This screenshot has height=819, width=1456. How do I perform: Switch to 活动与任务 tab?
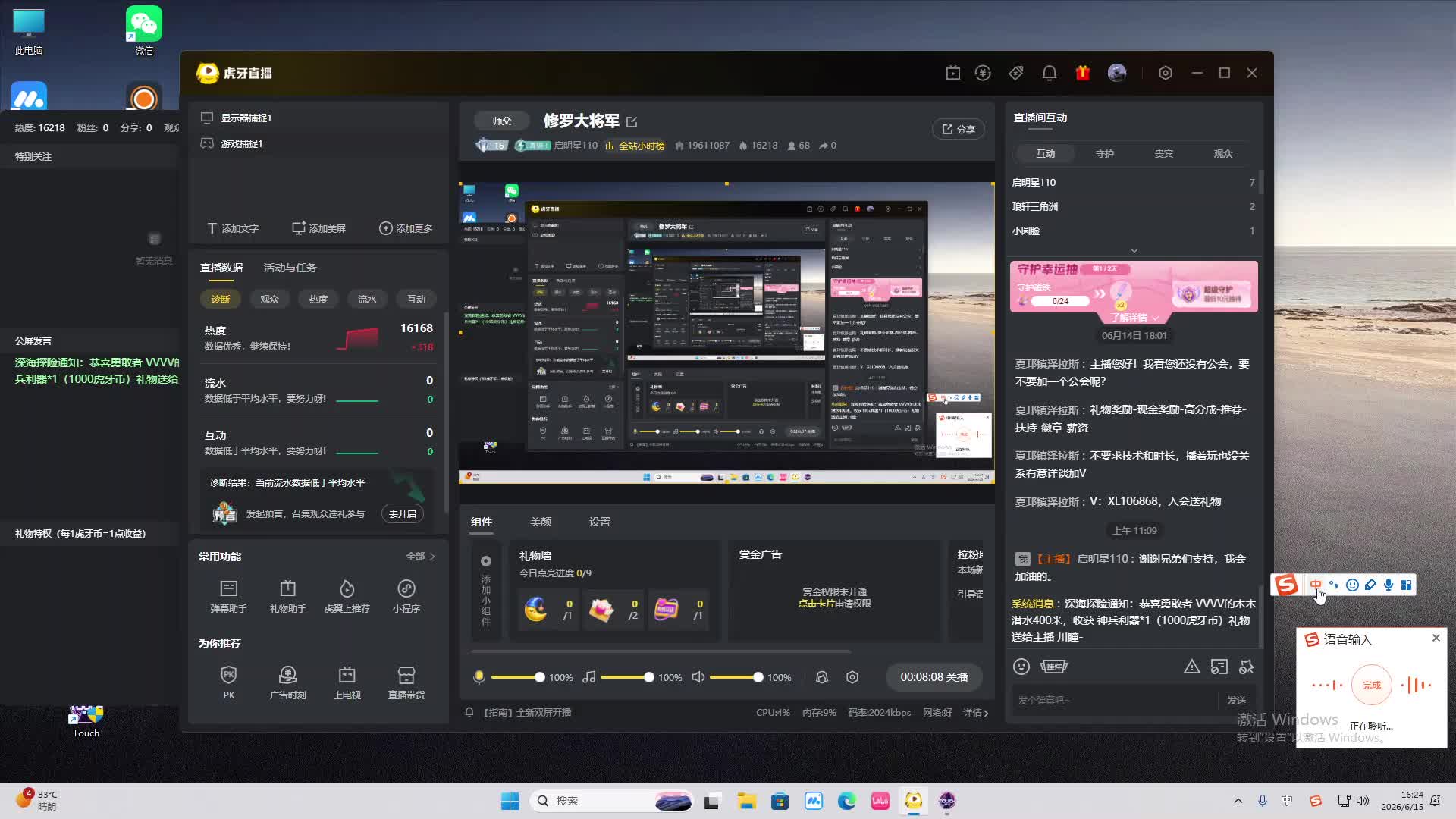pyautogui.click(x=290, y=268)
